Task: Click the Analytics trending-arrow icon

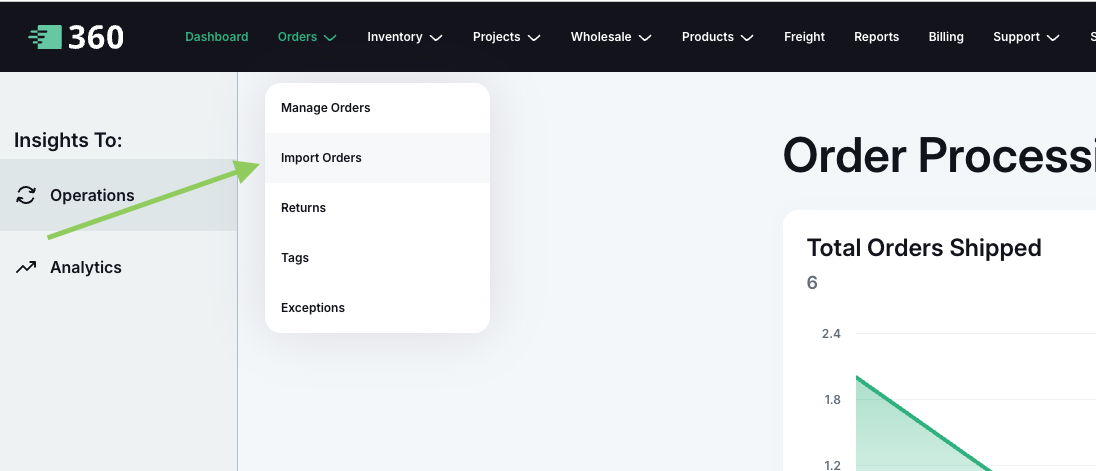Action: pyautogui.click(x=26, y=268)
